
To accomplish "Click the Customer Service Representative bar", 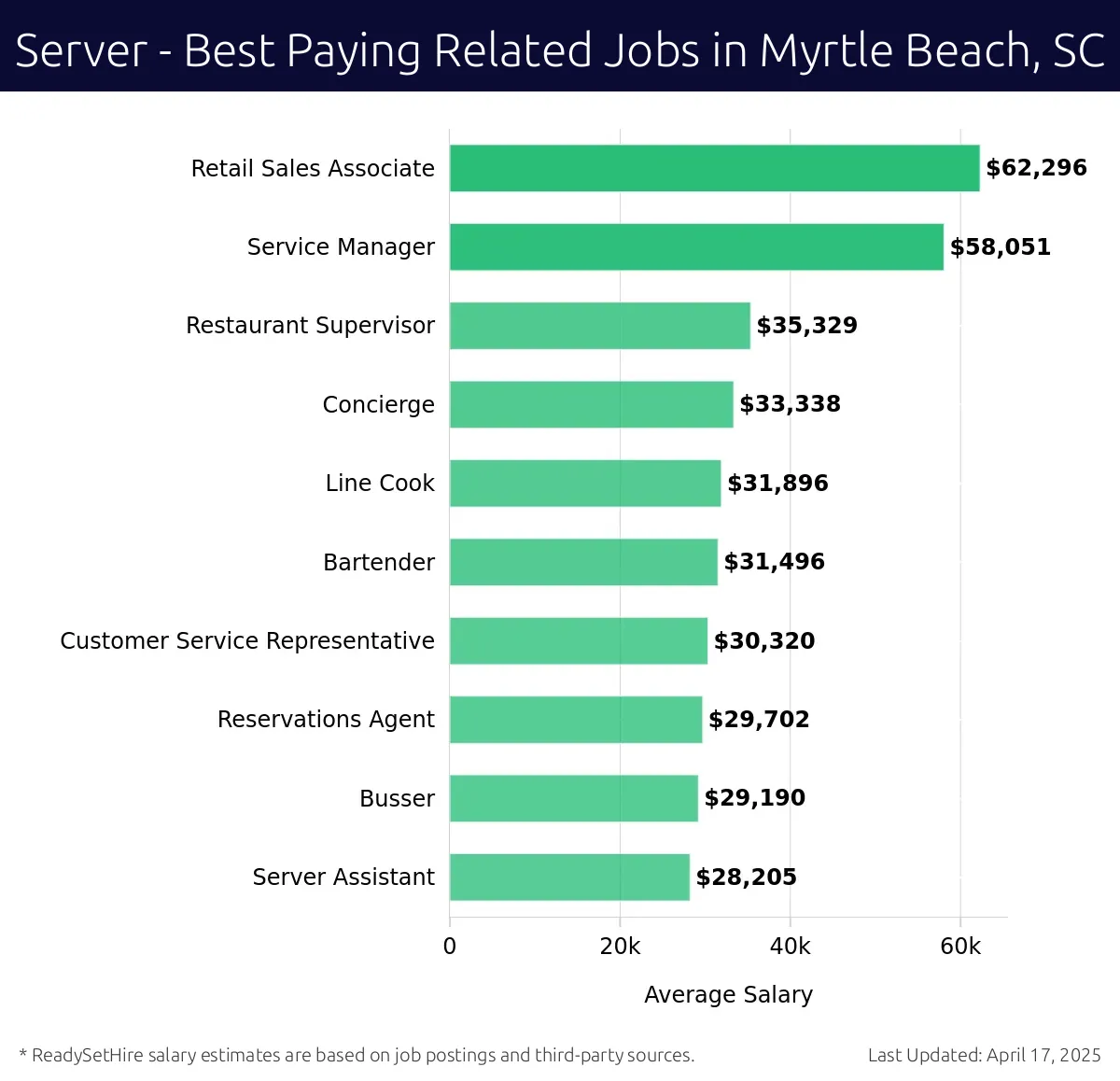I will point(579,640).
